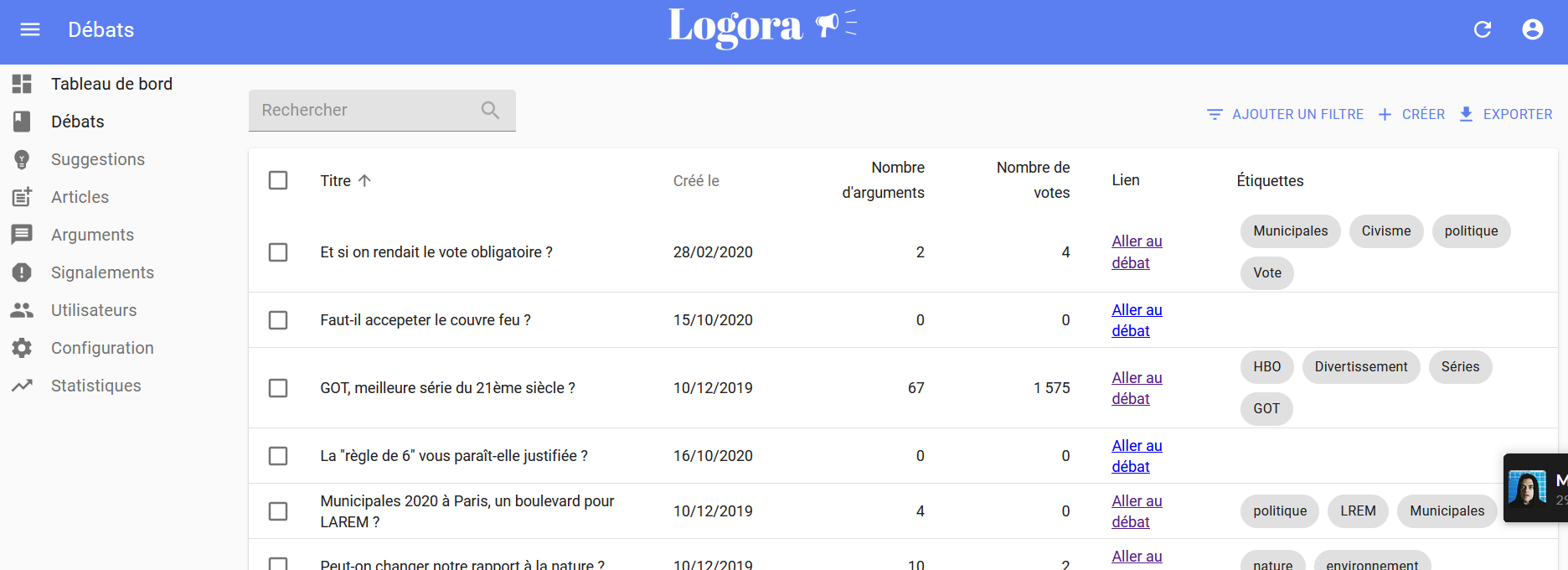Click the plus icon beside Créer

1385,114
